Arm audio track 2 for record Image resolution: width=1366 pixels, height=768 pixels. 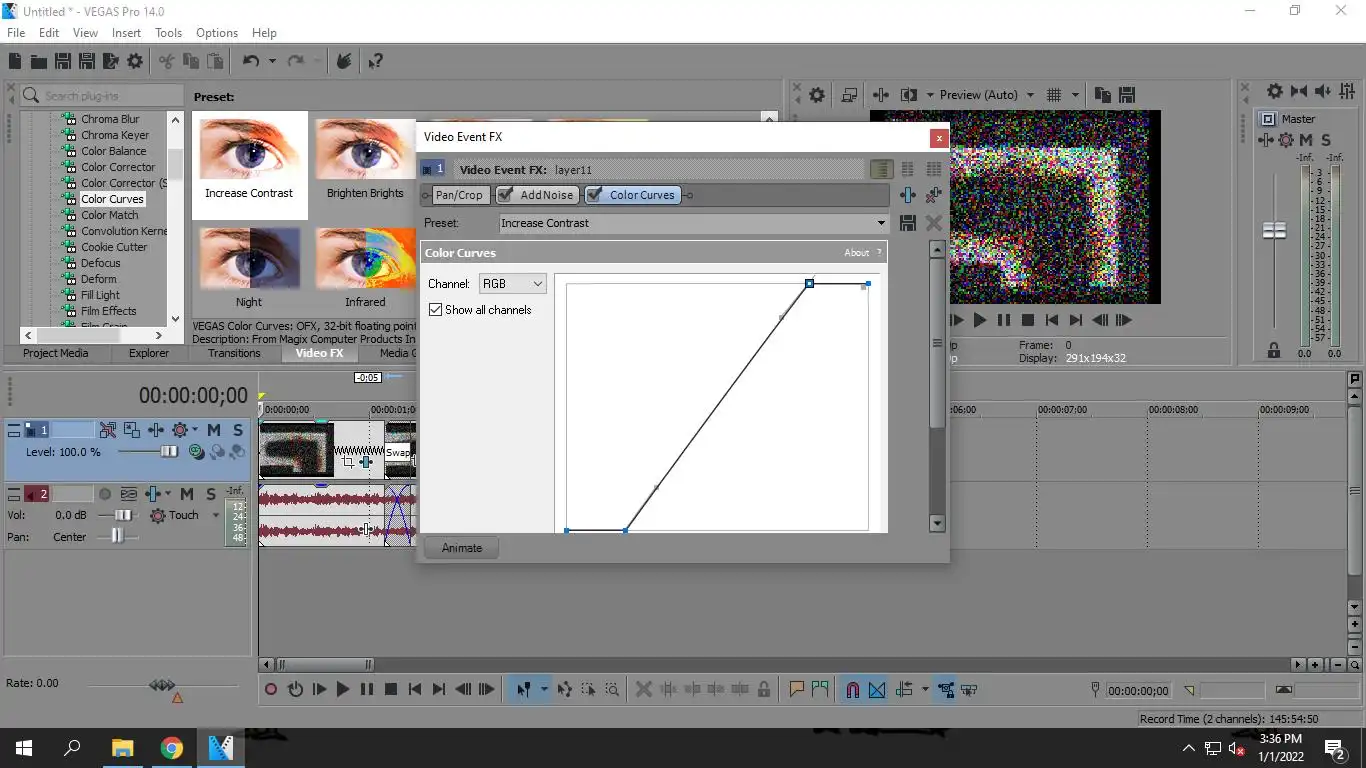pos(105,494)
